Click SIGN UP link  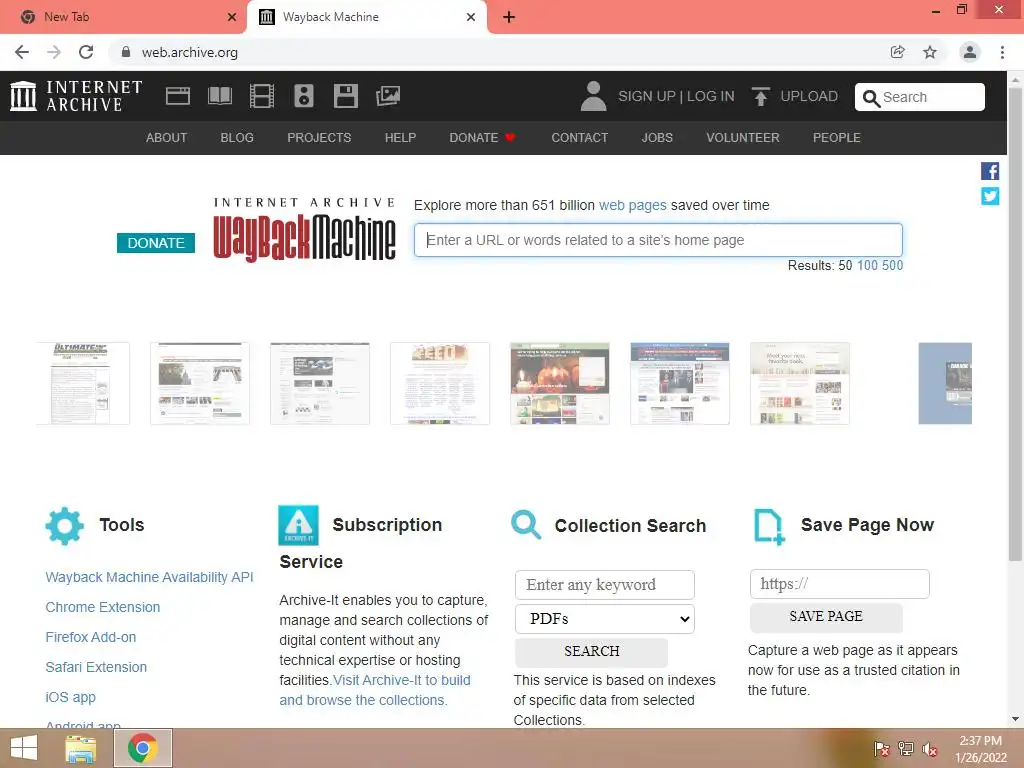647,96
